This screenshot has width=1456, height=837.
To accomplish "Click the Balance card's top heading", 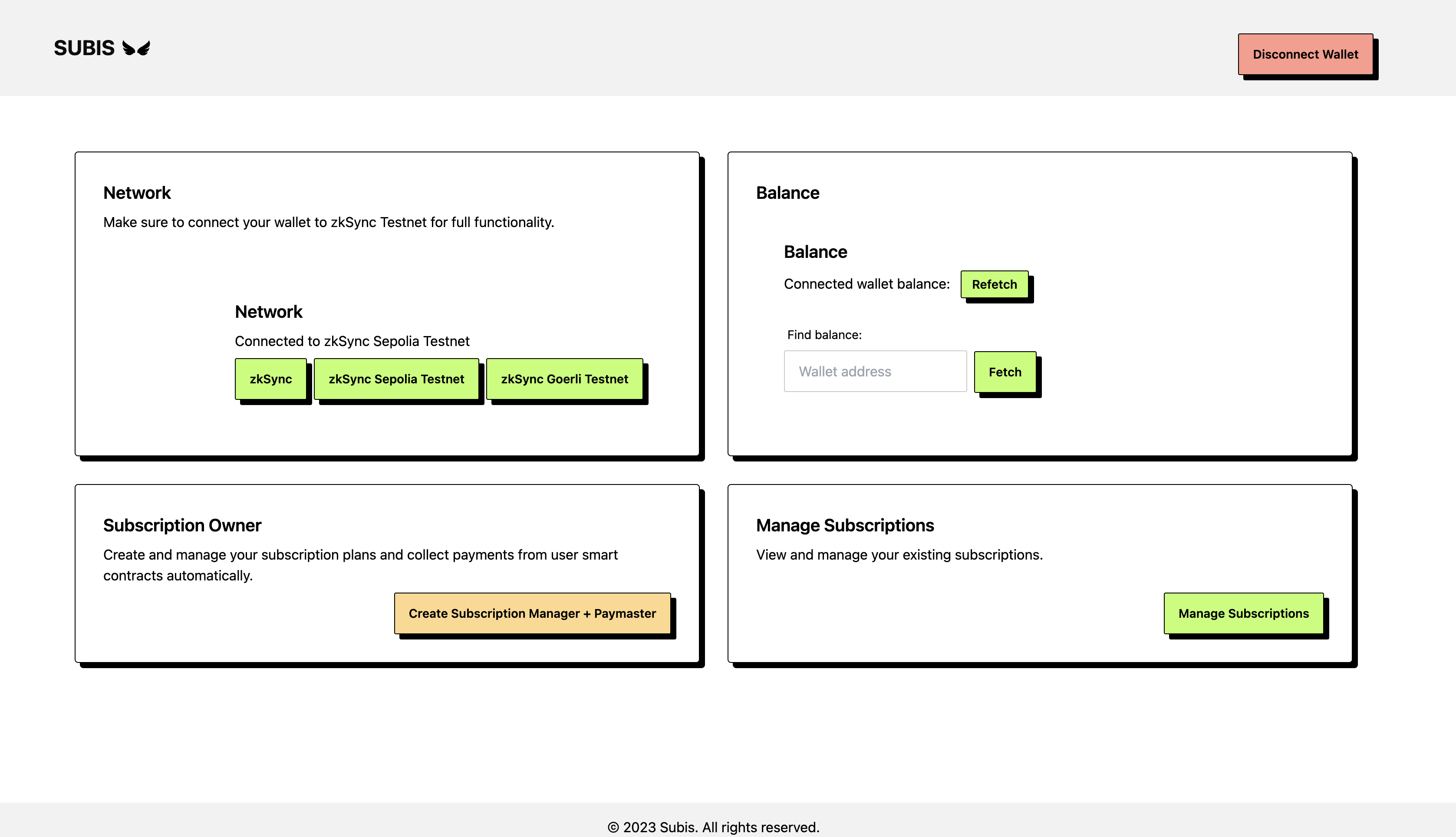I will [x=787, y=193].
